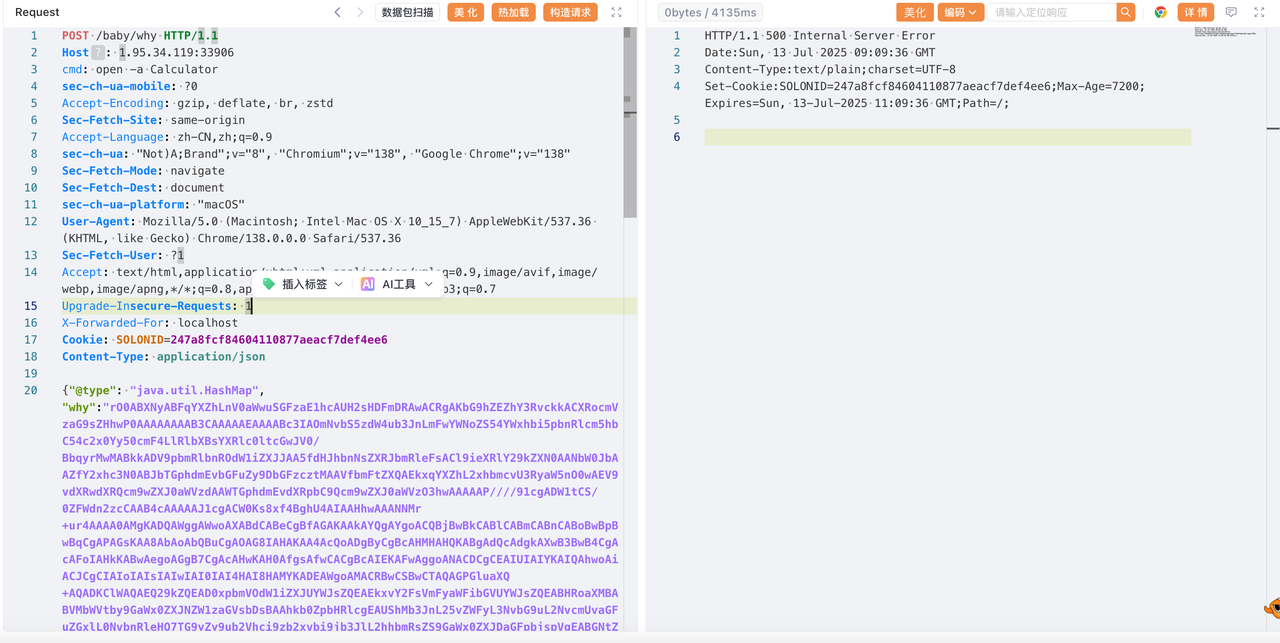
Task: Click the 构造请求 button
Action: 570,12
